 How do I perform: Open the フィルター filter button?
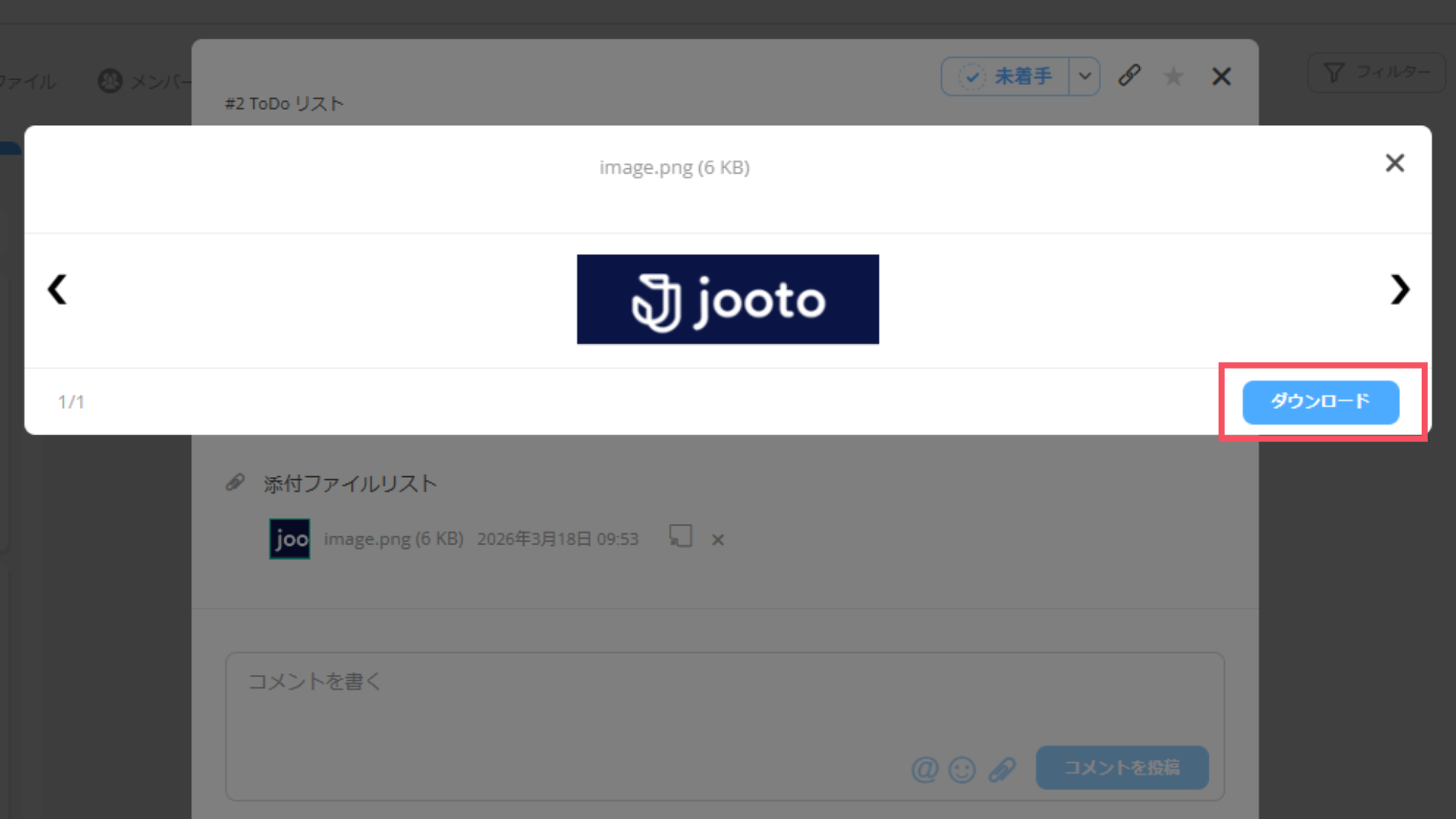pyautogui.click(x=1376, y=73)
